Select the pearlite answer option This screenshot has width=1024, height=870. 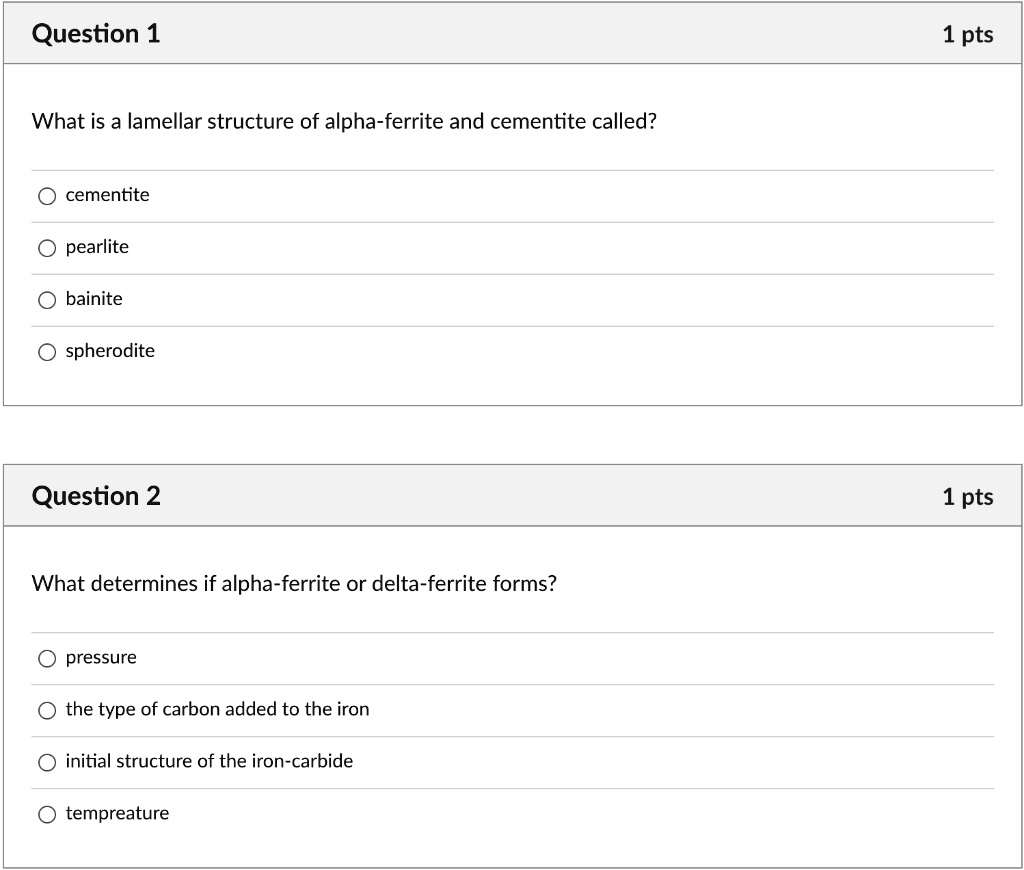[96, 247]
